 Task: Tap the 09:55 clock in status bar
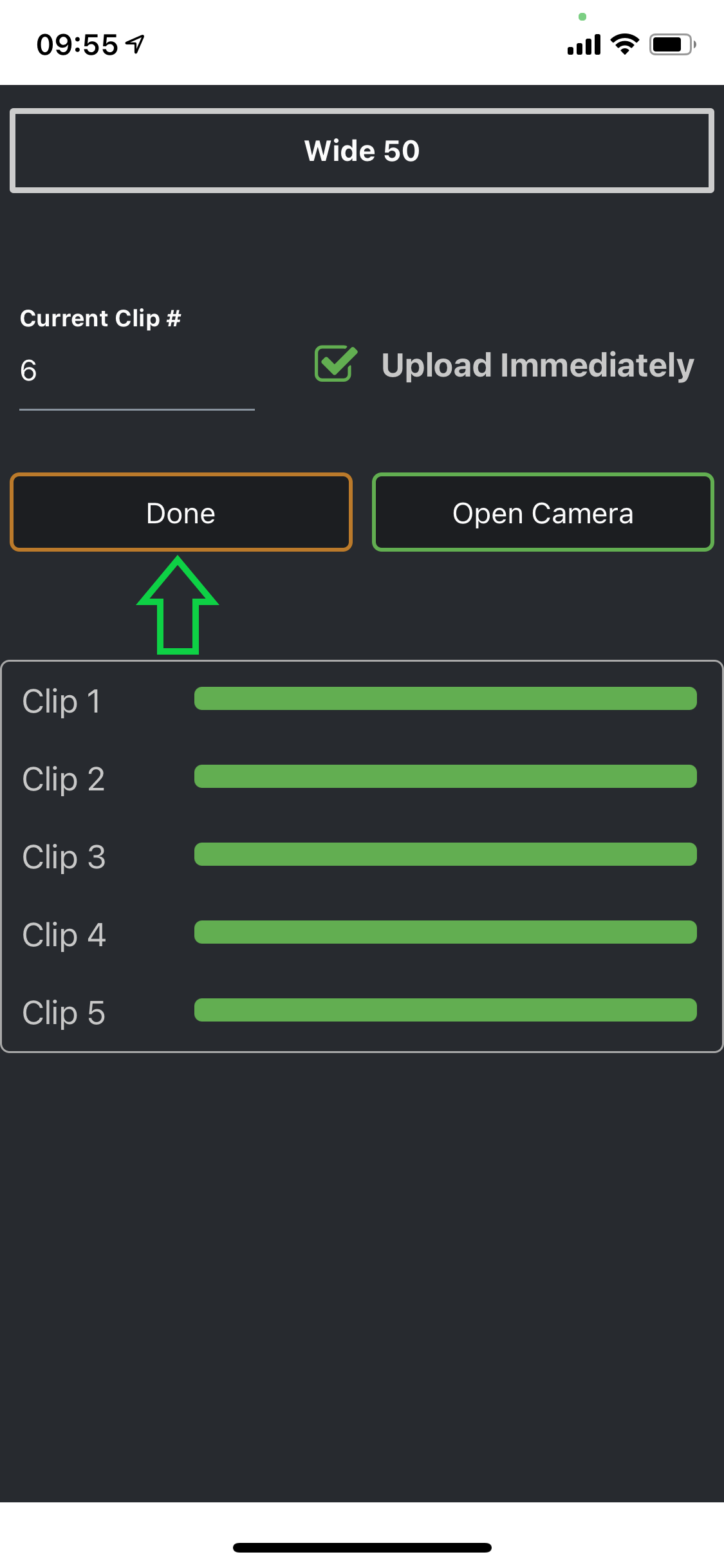pyautogui.click(x=77, y=44)
